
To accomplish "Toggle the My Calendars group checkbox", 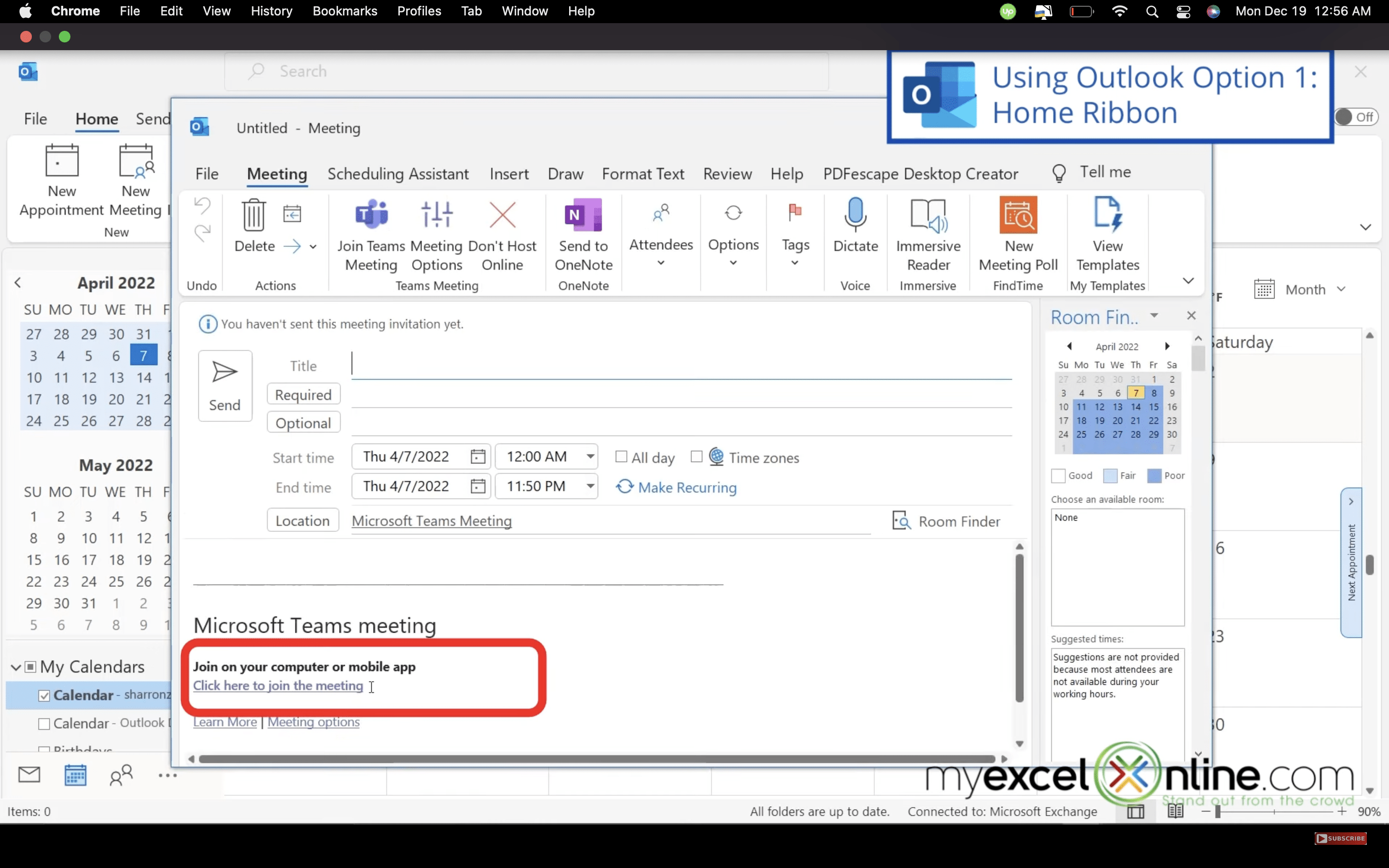I will 30,666.
